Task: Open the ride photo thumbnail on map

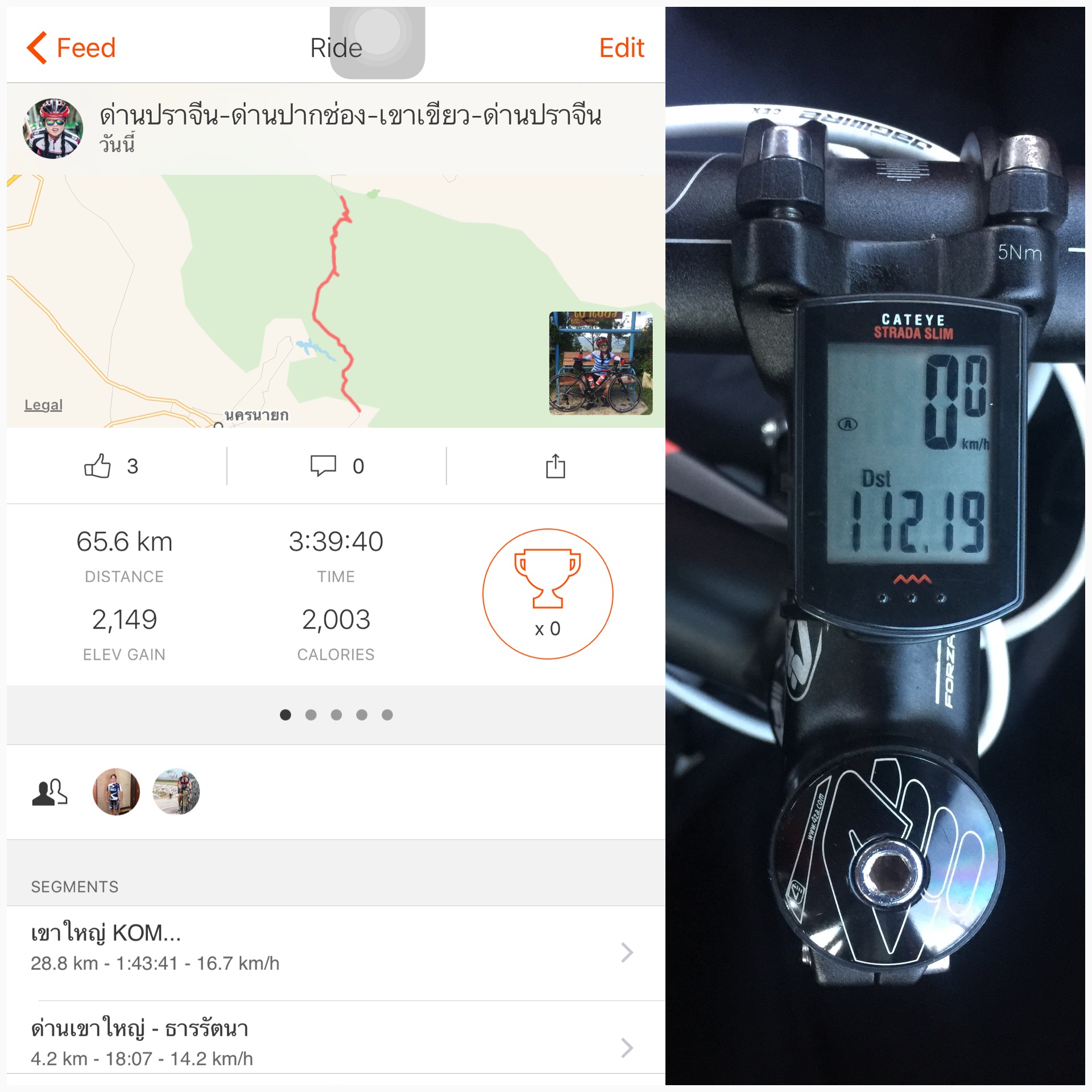Action: point(601,363)
